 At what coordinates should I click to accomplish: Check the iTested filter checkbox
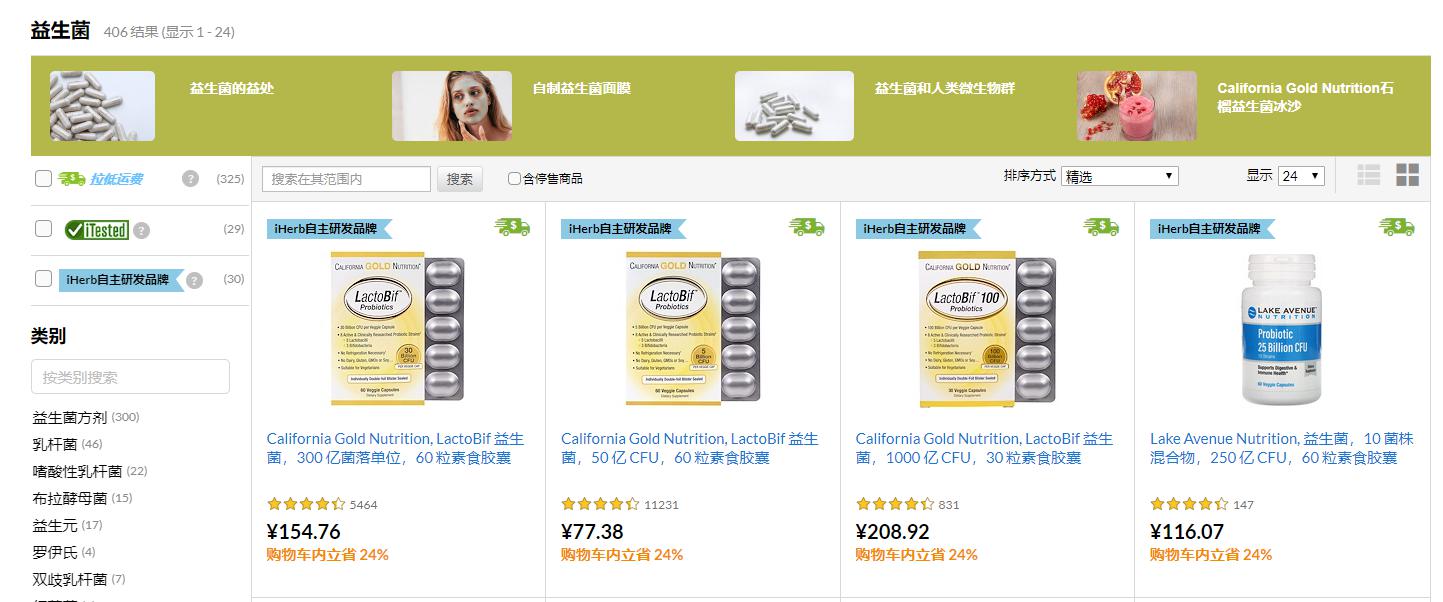[x=43, y=229]
